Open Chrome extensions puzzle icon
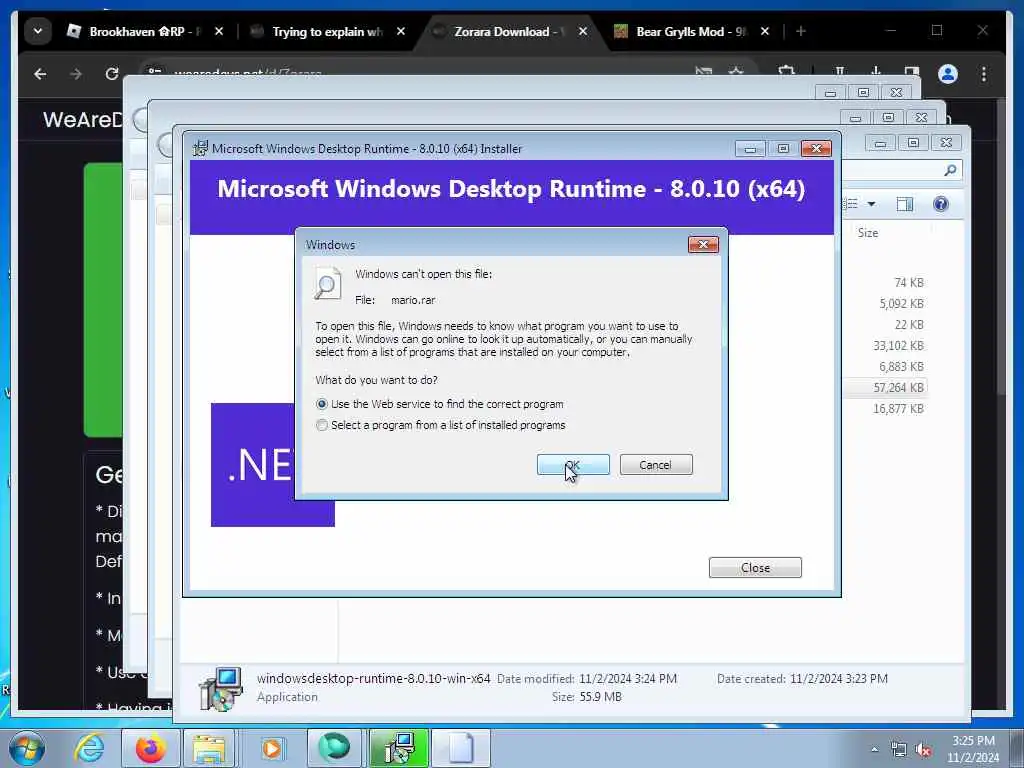This screenshot has width=1024, height=768. click(787, 71)
